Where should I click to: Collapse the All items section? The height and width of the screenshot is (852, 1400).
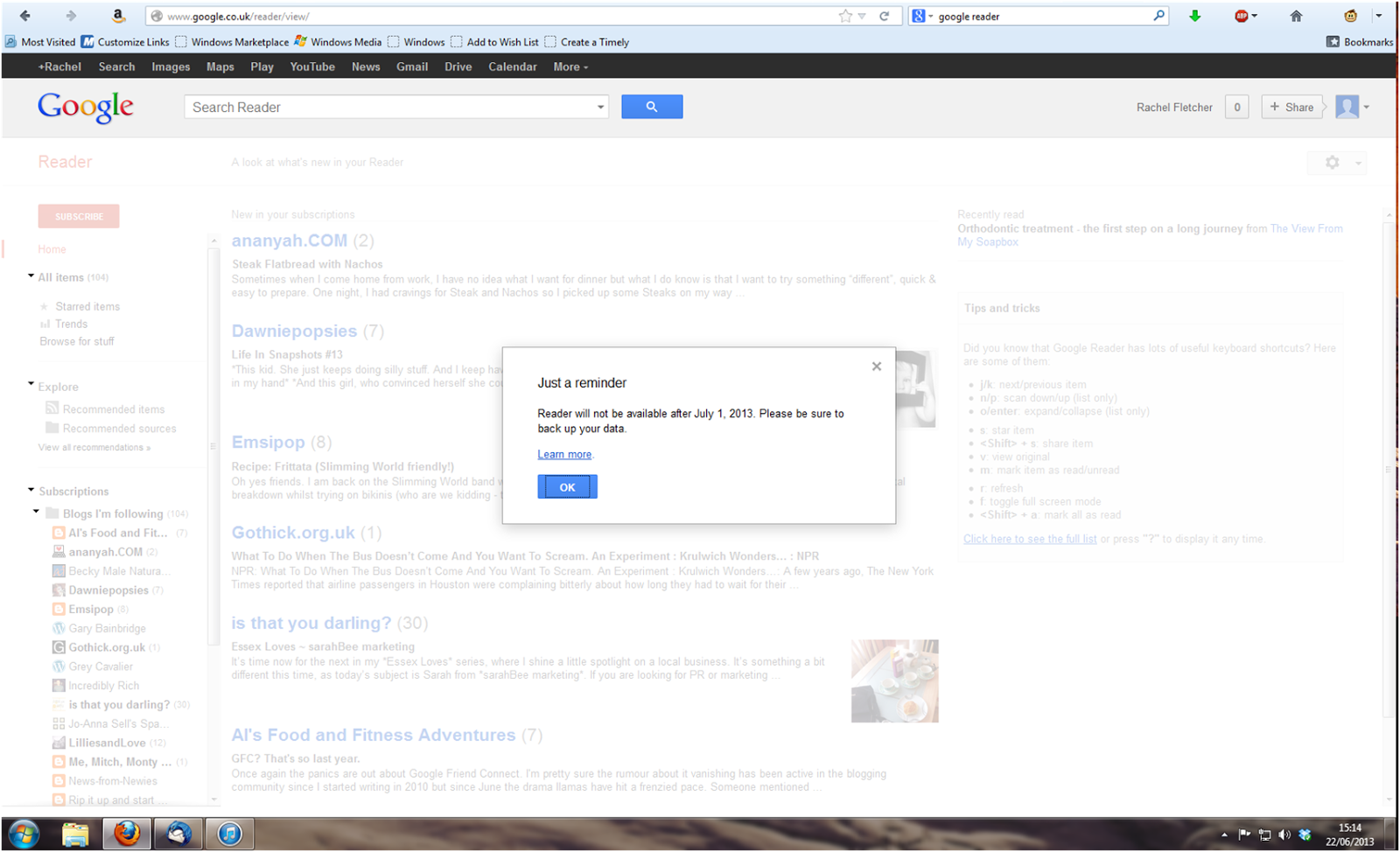[30, 277]
